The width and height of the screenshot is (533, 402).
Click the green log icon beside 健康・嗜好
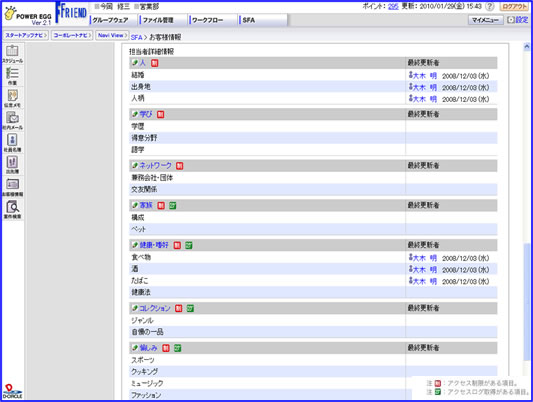point(189,245)
